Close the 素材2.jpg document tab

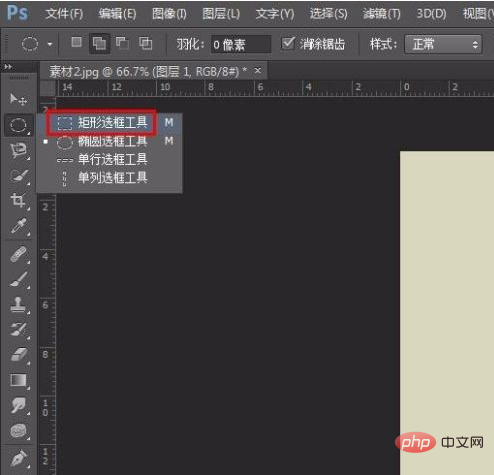click(258, 71)
